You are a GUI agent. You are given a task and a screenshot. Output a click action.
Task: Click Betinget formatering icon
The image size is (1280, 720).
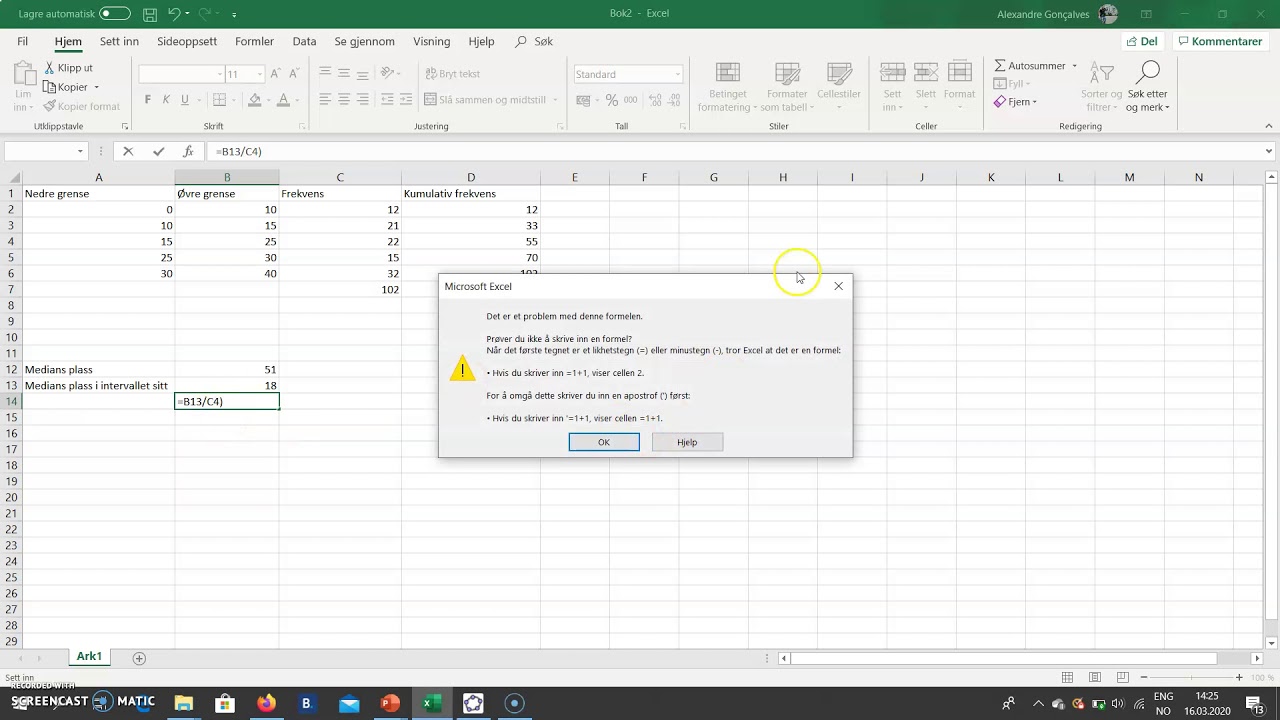[x=728, y=74]
